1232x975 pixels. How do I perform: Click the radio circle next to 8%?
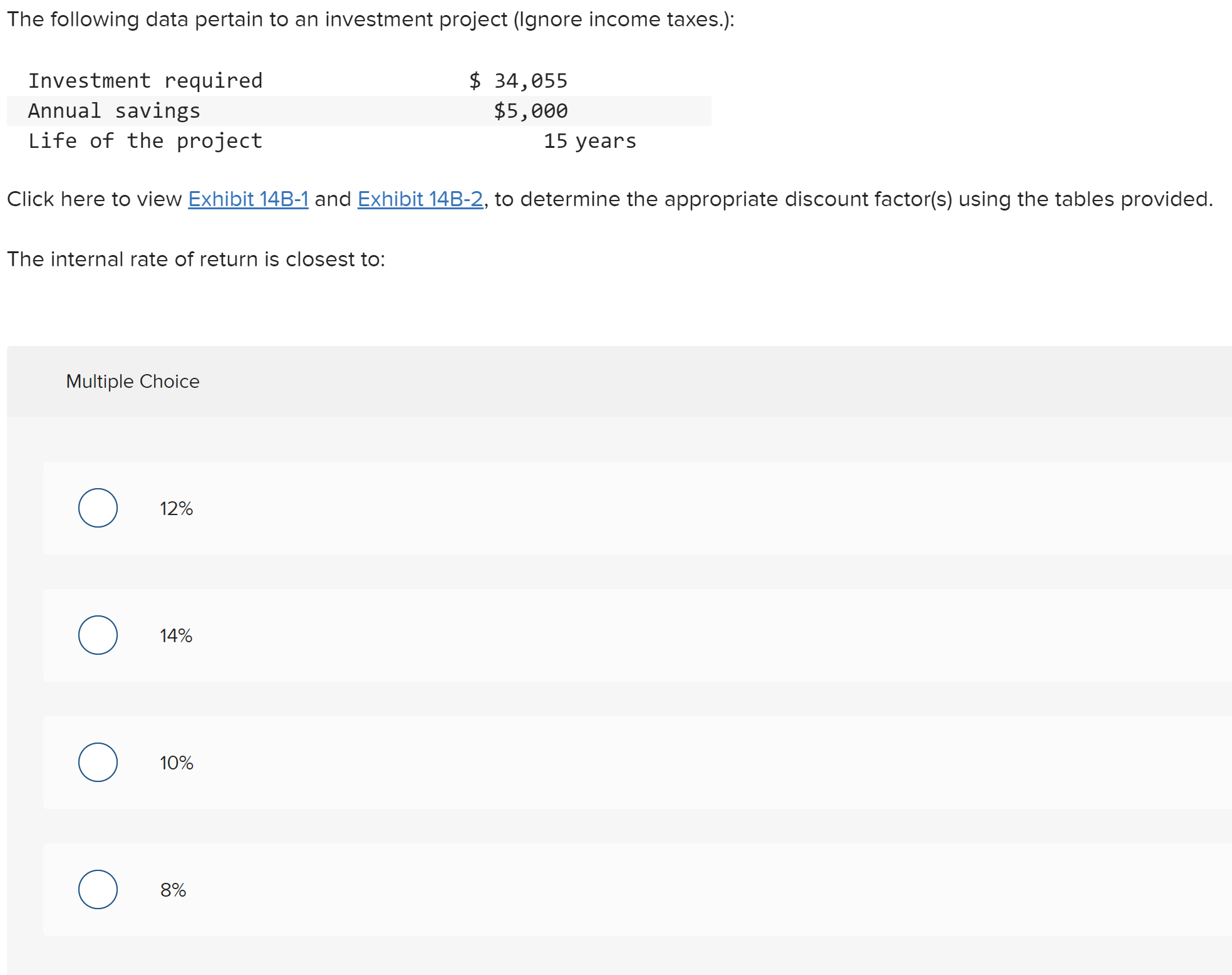pos(98,889)
